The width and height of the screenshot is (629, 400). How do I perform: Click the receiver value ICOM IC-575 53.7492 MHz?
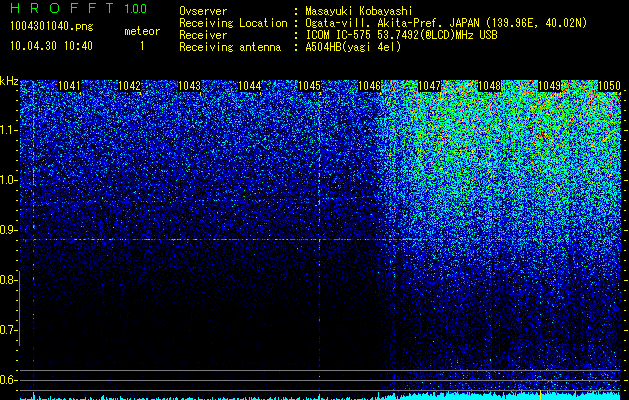(x=401, y=35)
